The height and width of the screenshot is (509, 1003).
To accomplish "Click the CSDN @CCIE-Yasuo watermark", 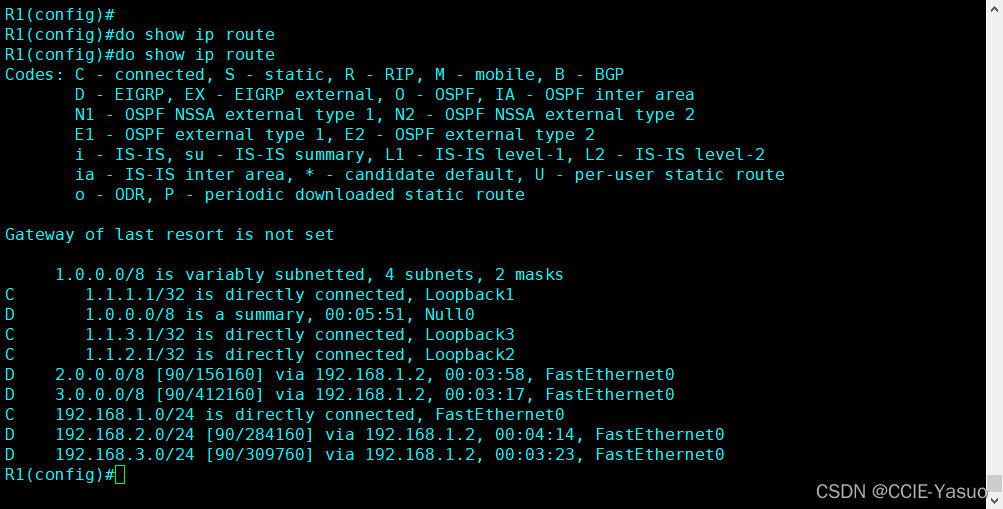I will click(x=901, y=491).
